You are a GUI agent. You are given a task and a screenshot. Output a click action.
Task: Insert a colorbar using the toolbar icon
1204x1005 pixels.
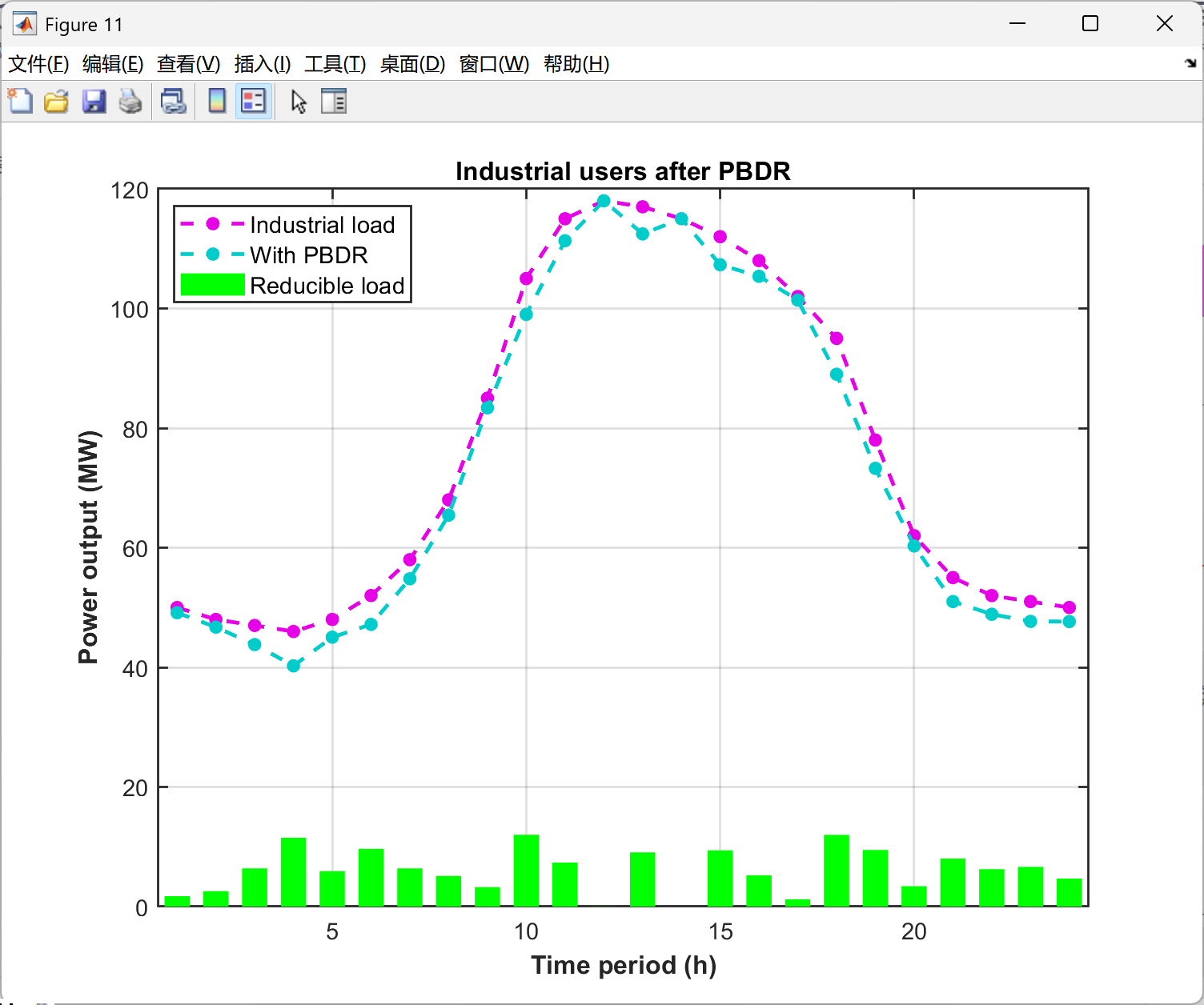(216, 102)
